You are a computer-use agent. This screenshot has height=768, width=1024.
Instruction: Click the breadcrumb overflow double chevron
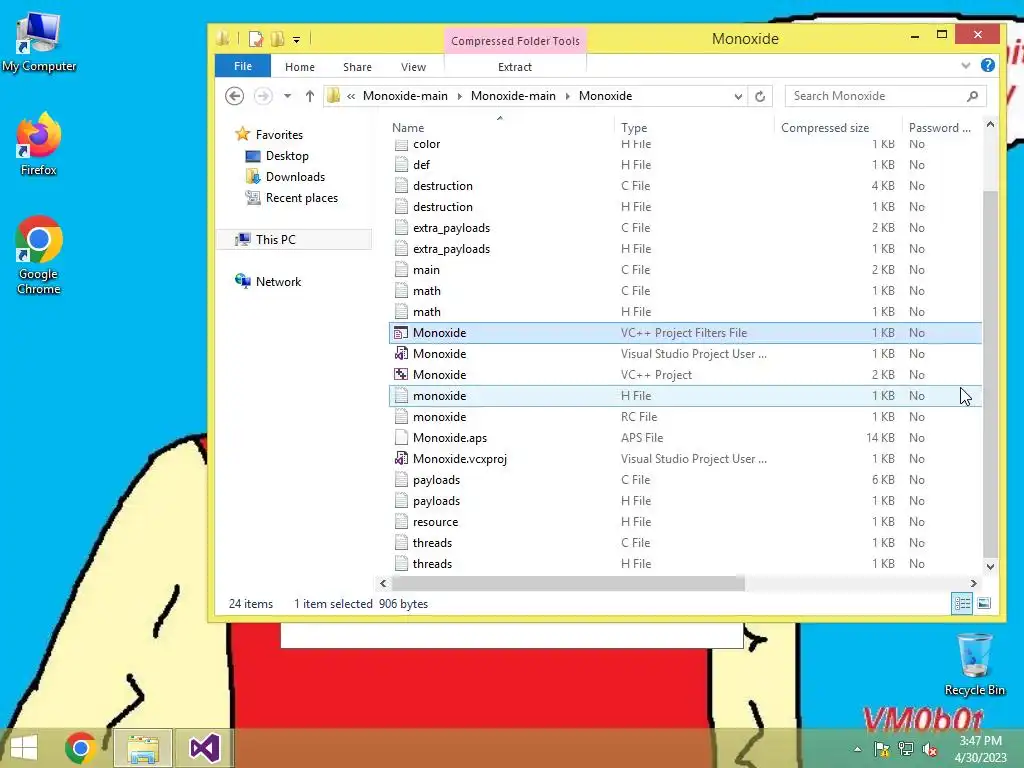pos(351,96)
